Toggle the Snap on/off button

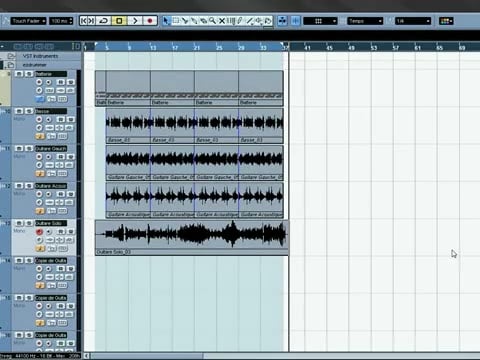click(296, 21)
